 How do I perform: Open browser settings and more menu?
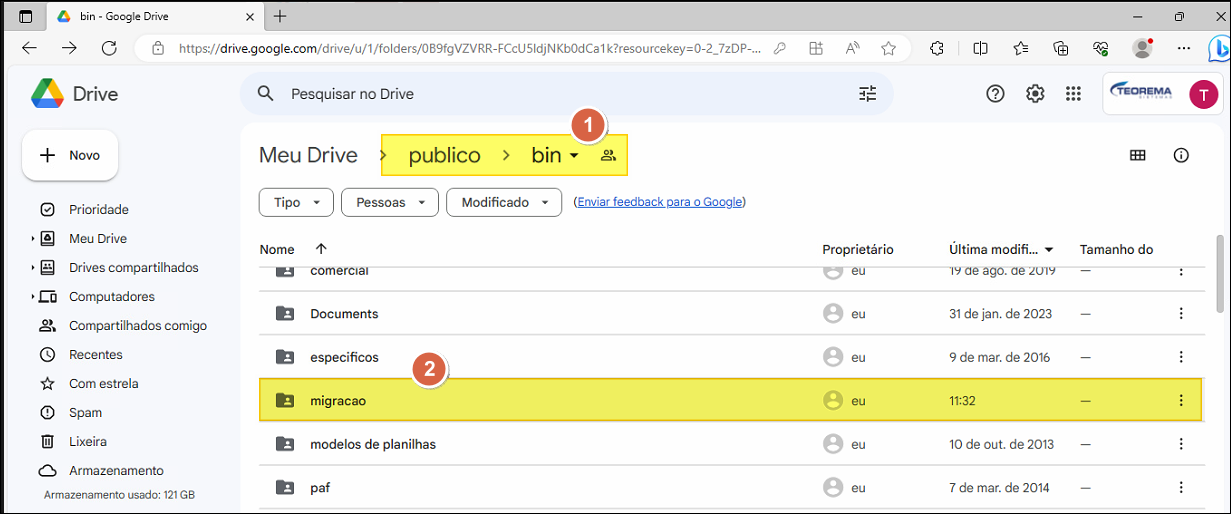(1184, 48)
